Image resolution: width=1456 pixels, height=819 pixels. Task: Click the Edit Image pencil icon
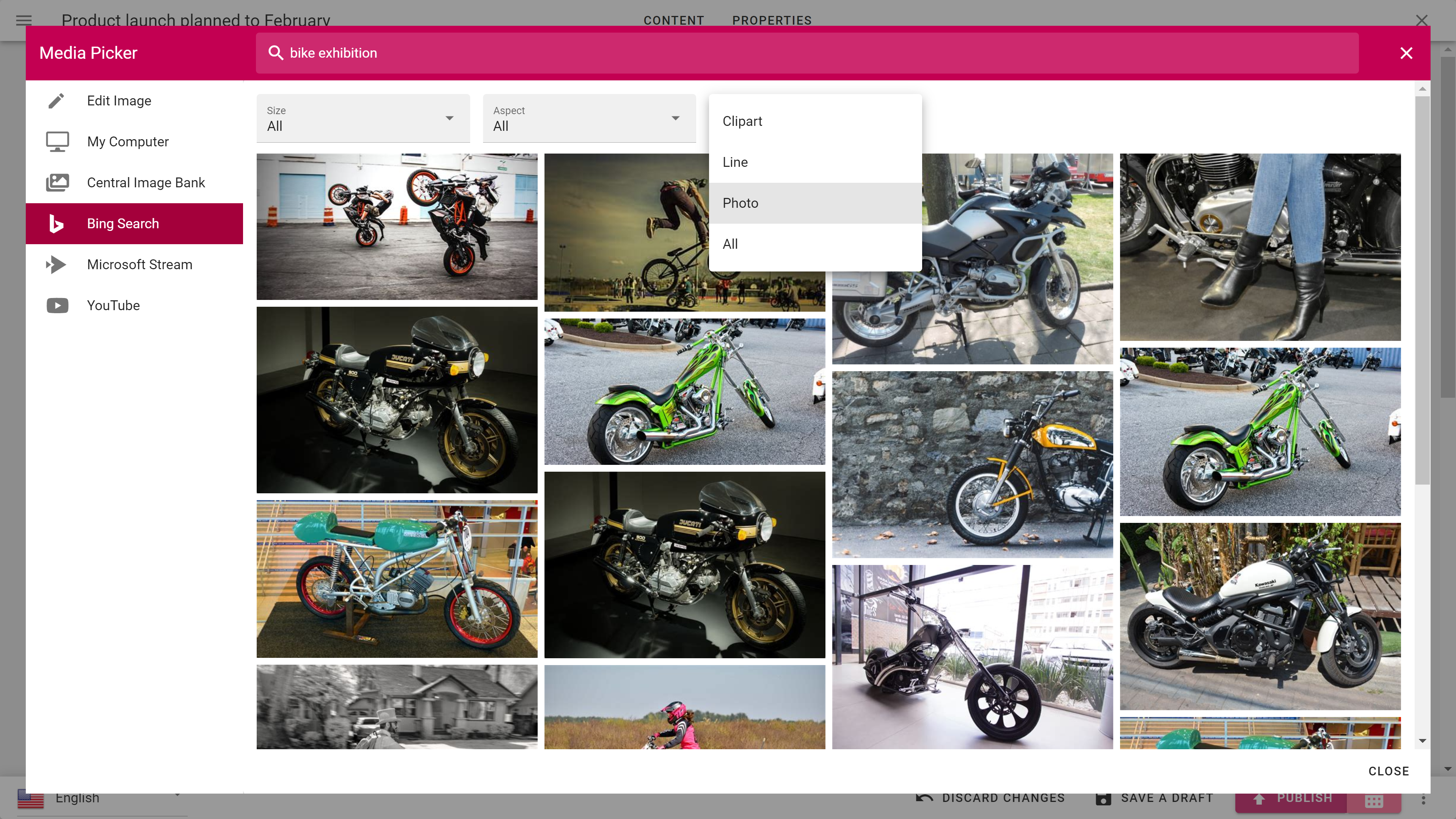click(x=56, y=100)
